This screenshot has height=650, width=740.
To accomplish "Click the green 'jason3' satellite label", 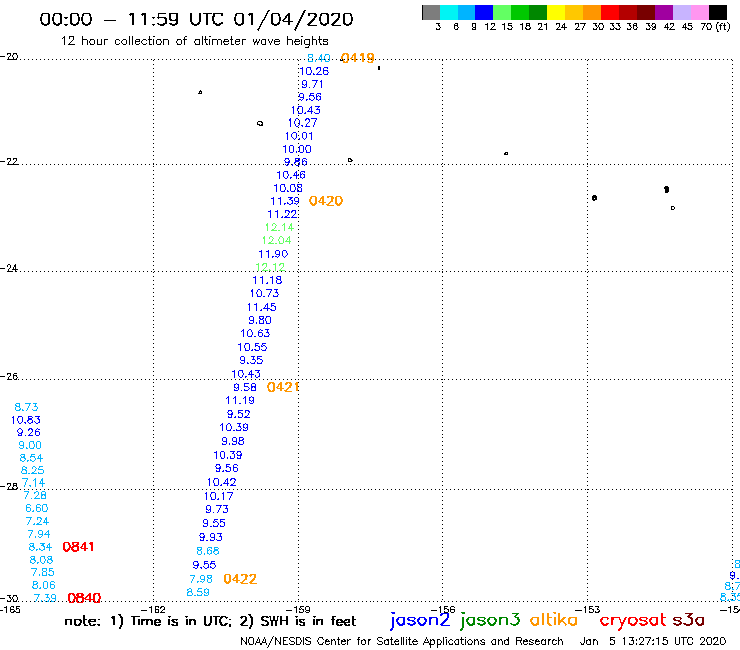I will tap(490, 621).
